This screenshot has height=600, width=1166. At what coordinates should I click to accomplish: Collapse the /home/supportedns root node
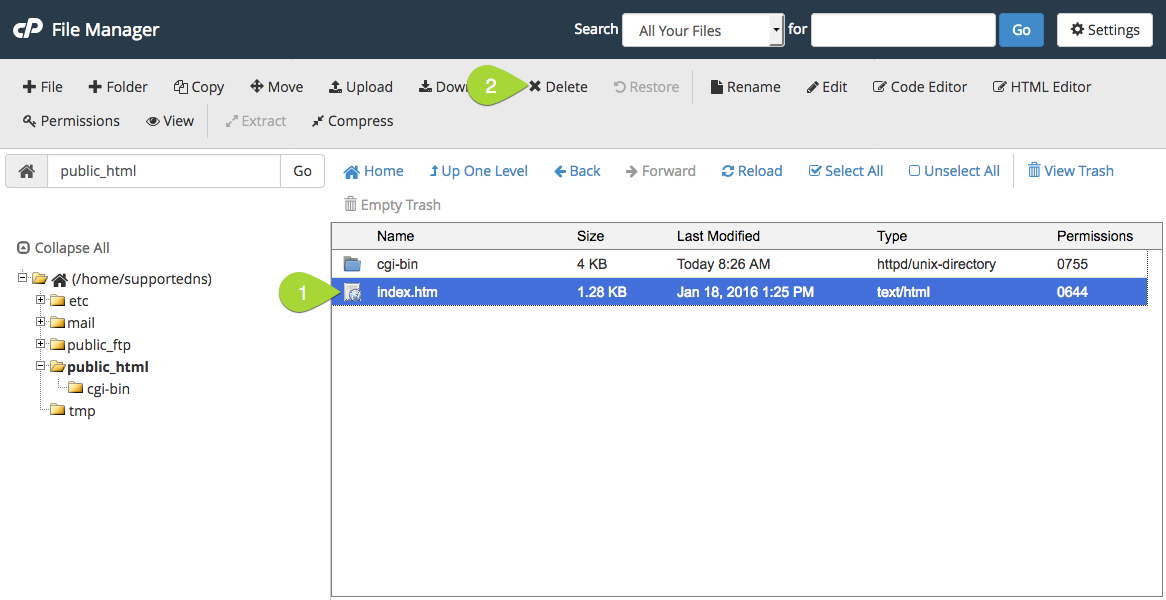(x=22, y=278)
